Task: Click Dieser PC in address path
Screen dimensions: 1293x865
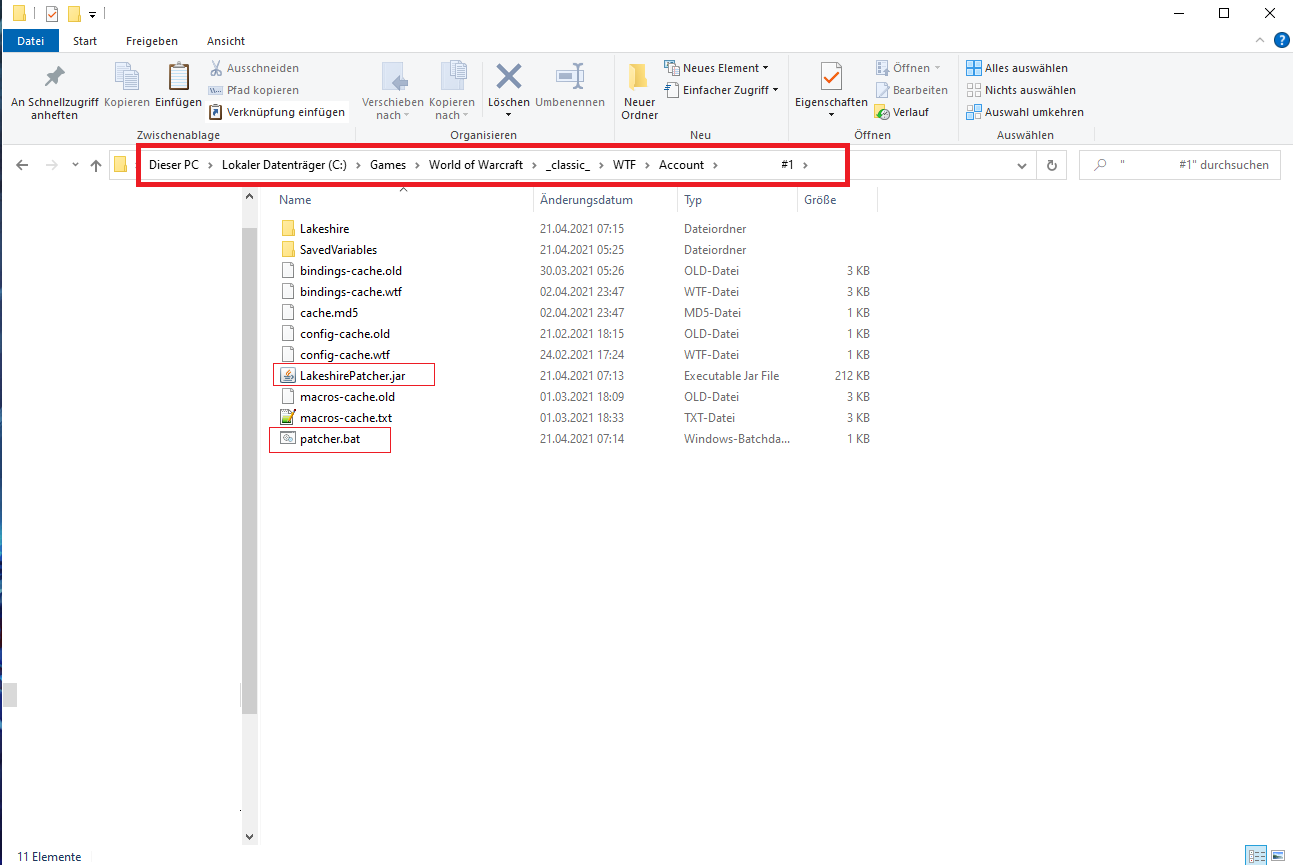Action: [x=174, y=165]
